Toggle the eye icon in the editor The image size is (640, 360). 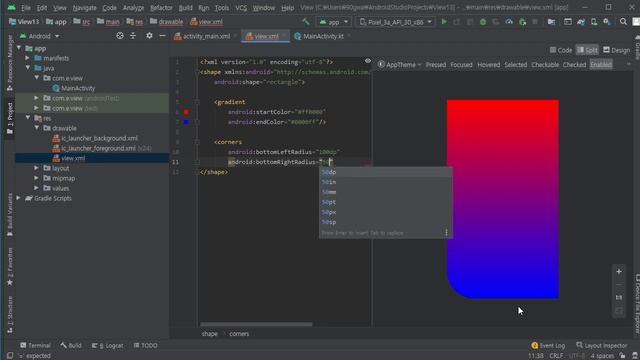368,61
